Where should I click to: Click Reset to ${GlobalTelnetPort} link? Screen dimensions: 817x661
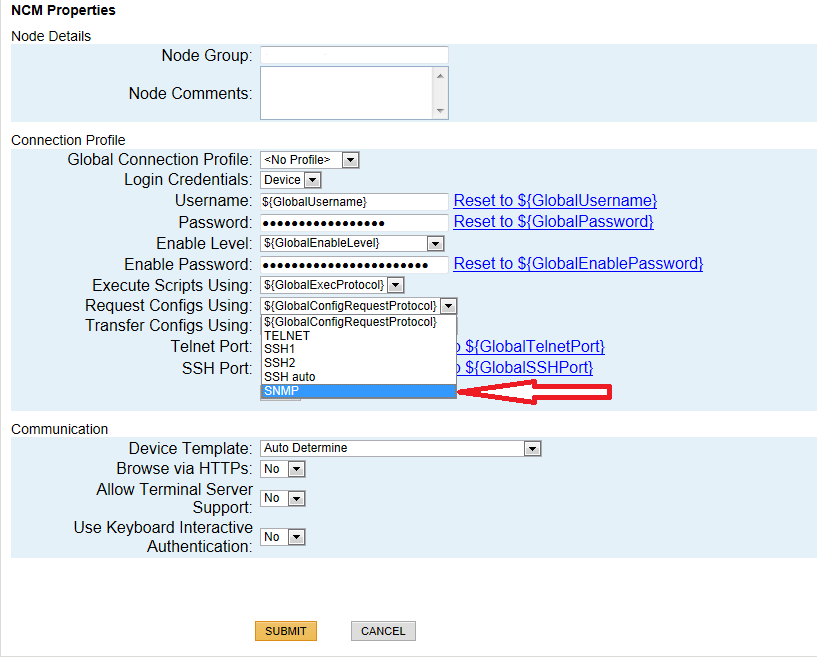[530, 346]
